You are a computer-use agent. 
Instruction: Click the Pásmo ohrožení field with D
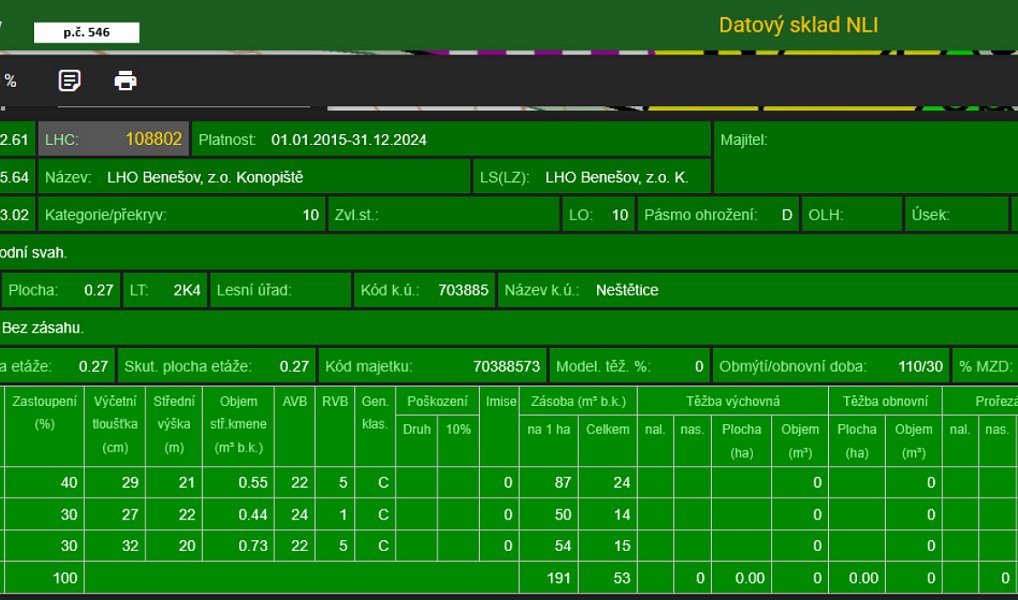(718, 215)
